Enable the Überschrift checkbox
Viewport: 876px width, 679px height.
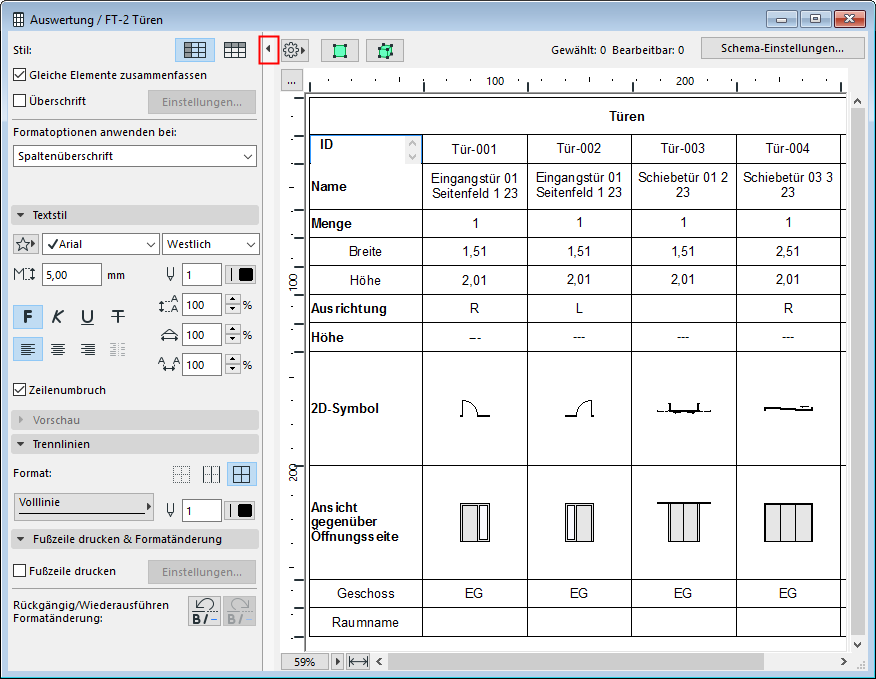pyautogui.click(x=20, y=101)
